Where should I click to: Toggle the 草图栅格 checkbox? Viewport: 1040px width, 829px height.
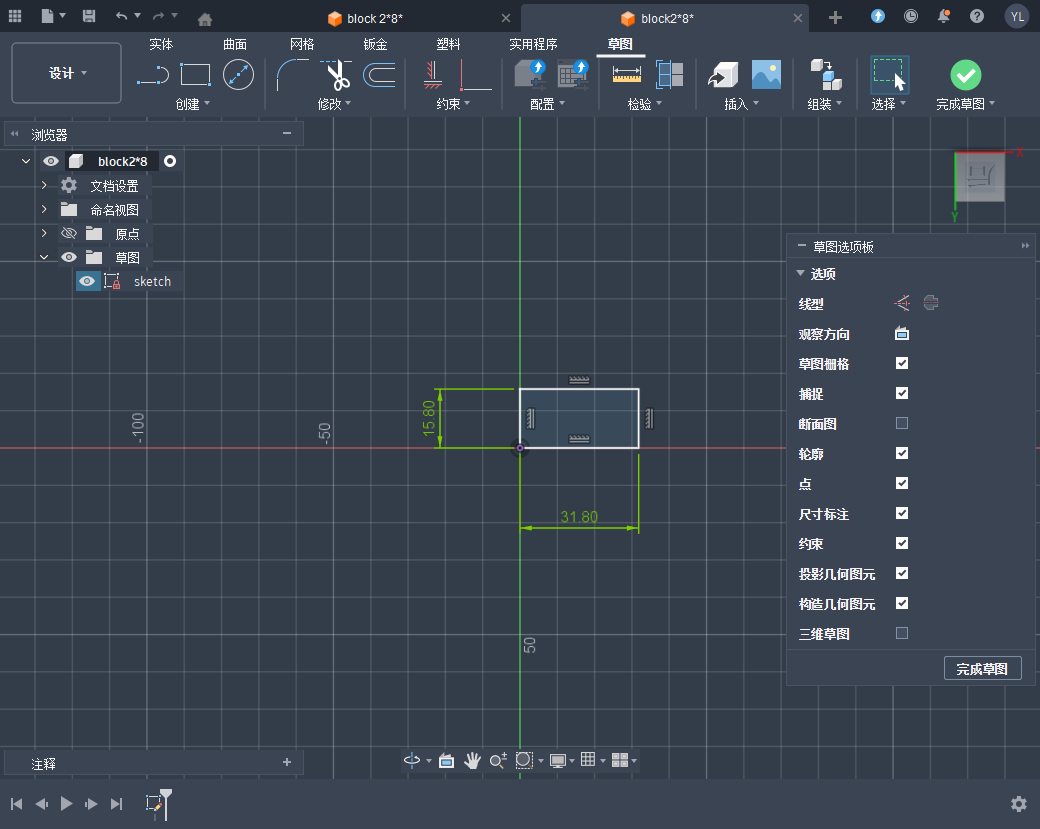(902, 363)
